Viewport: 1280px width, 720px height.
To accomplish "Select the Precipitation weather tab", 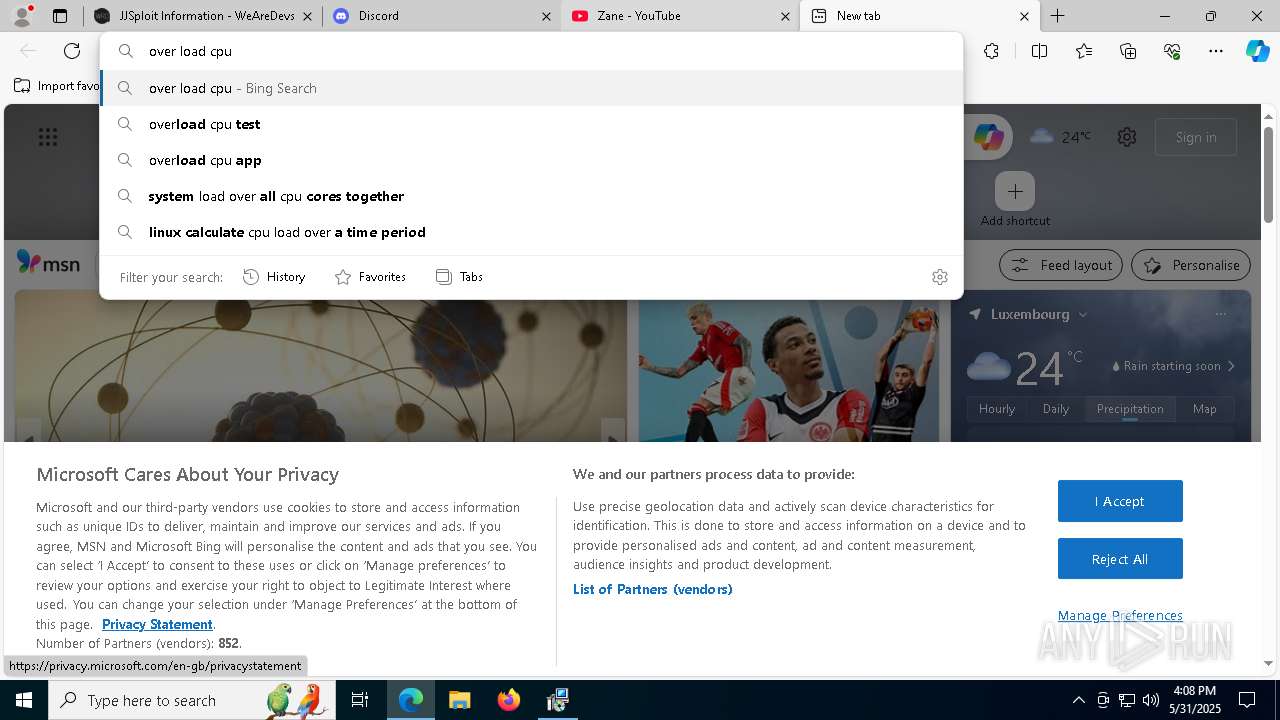I will (x=1130, y=409).
